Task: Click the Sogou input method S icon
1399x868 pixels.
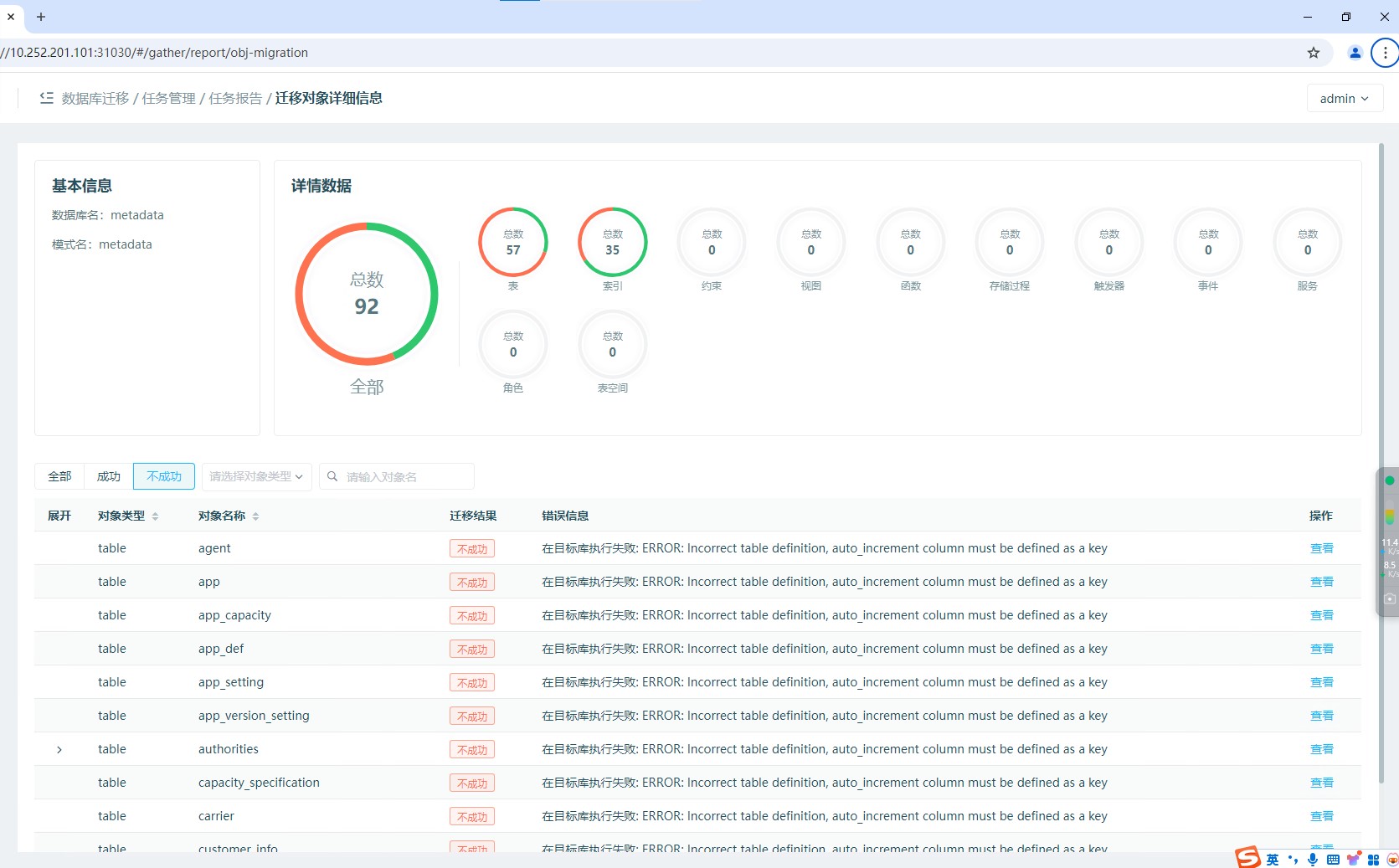Action: [1247, 857]
